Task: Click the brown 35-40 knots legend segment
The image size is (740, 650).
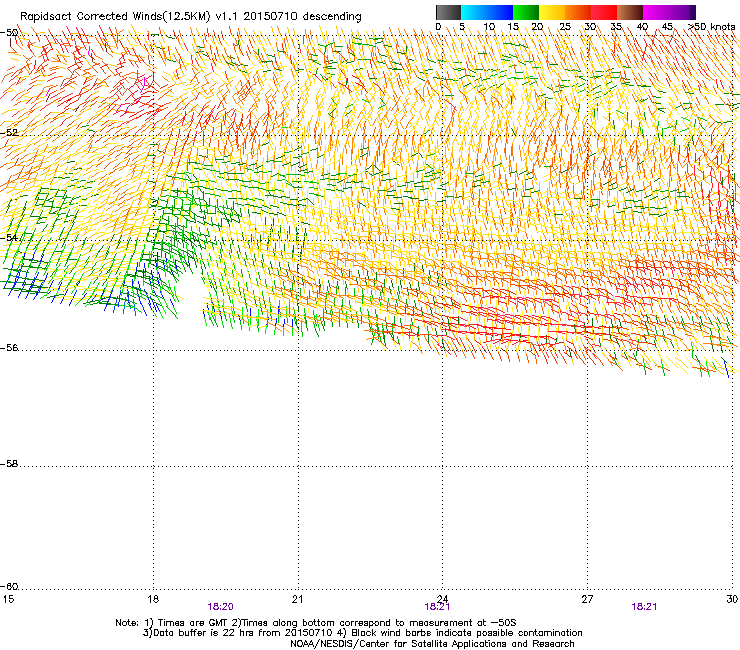Action: (630, 12)
